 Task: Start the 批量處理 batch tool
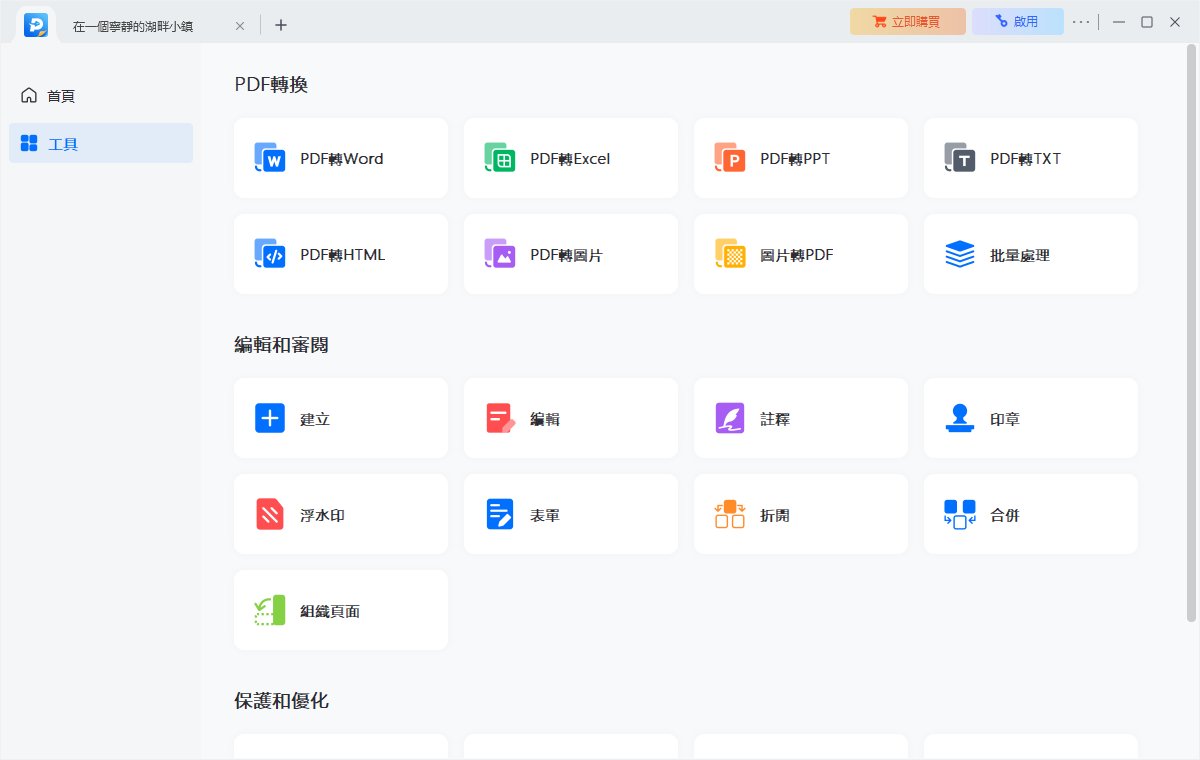click(x=1030, y=254)
